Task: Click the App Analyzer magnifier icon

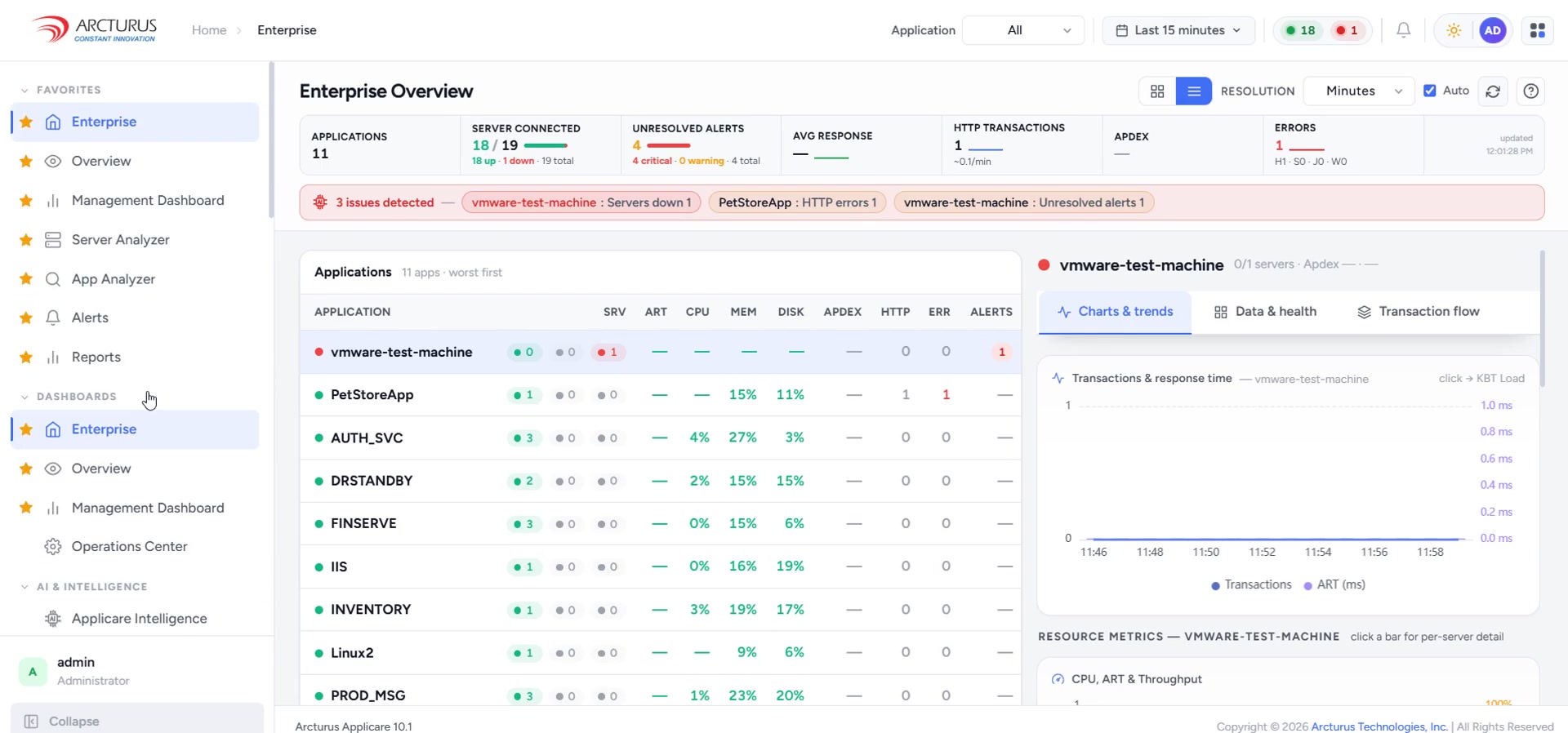Action: click(53, 279)
